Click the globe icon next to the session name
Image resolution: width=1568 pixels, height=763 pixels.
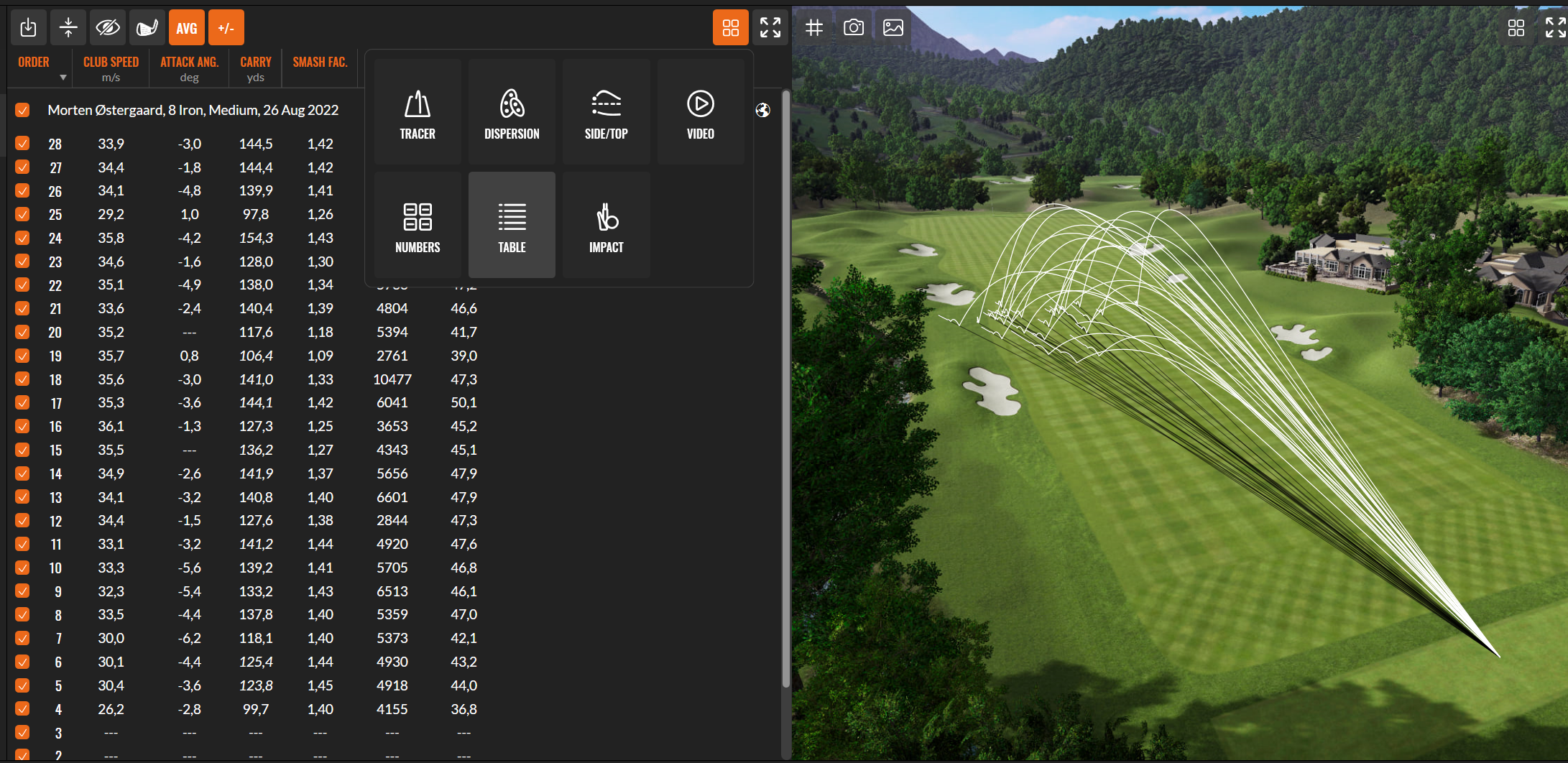763,110
